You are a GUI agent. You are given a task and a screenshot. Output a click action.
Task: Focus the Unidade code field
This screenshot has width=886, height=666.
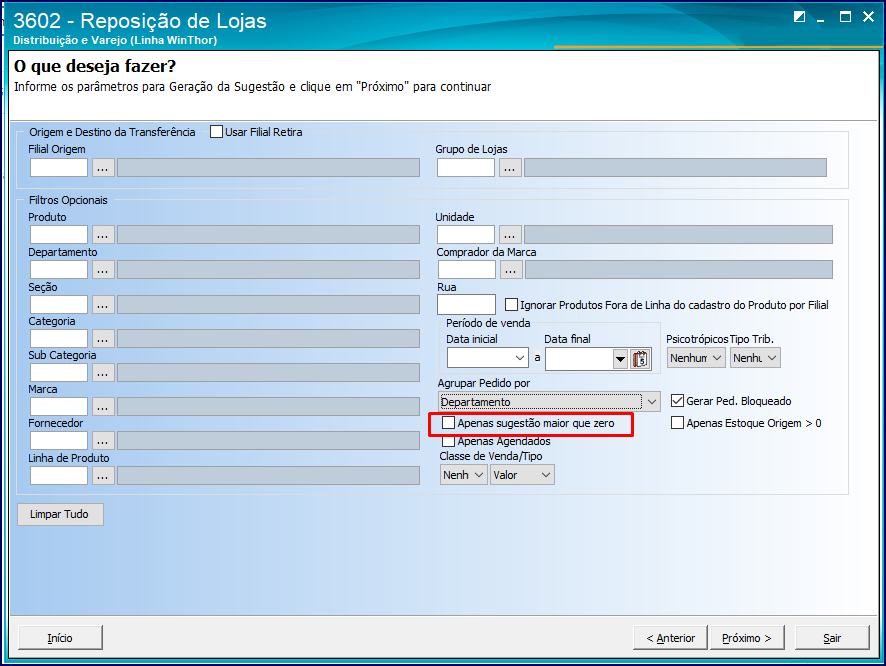point(466,234)
